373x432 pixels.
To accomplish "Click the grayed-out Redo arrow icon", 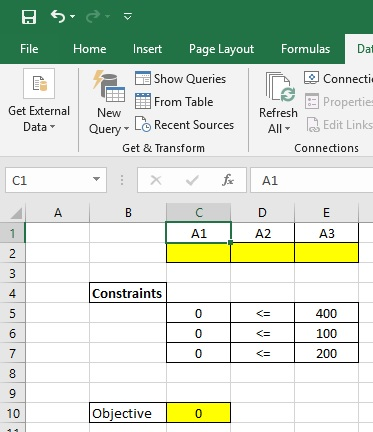I will pyautogui.click(x=93, y=16).
